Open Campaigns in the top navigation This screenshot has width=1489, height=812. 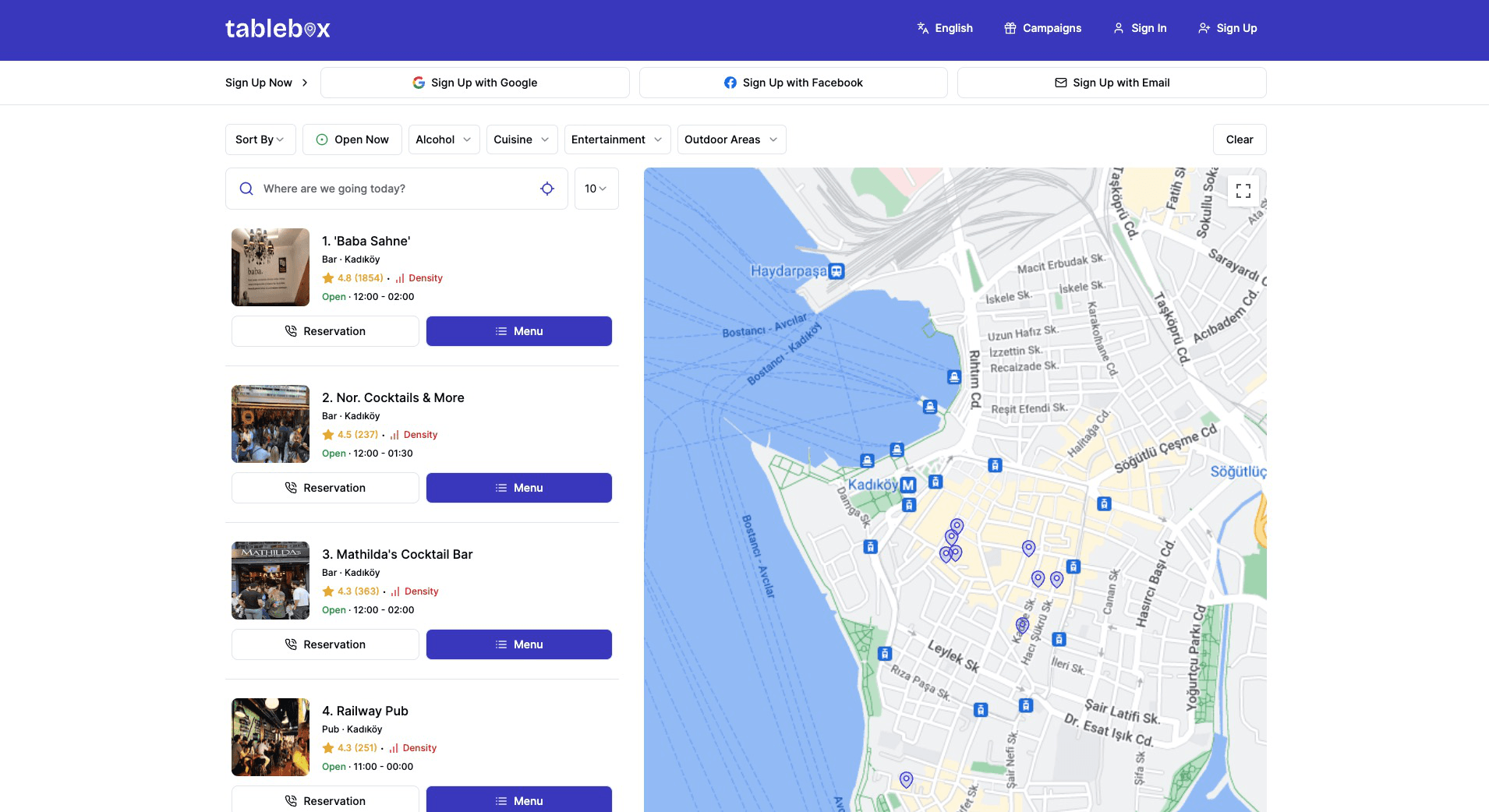(1042, 28)
